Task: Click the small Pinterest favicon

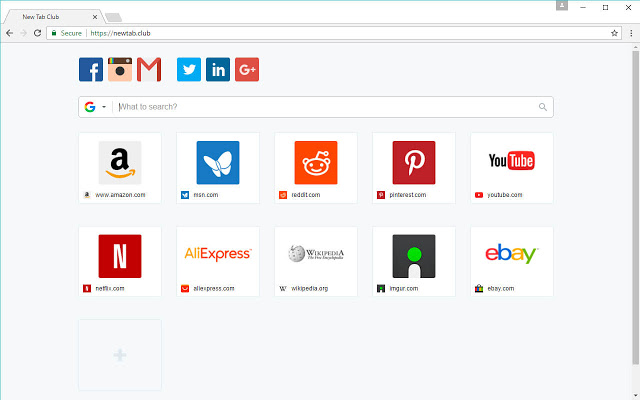Action: click(381, 195)
